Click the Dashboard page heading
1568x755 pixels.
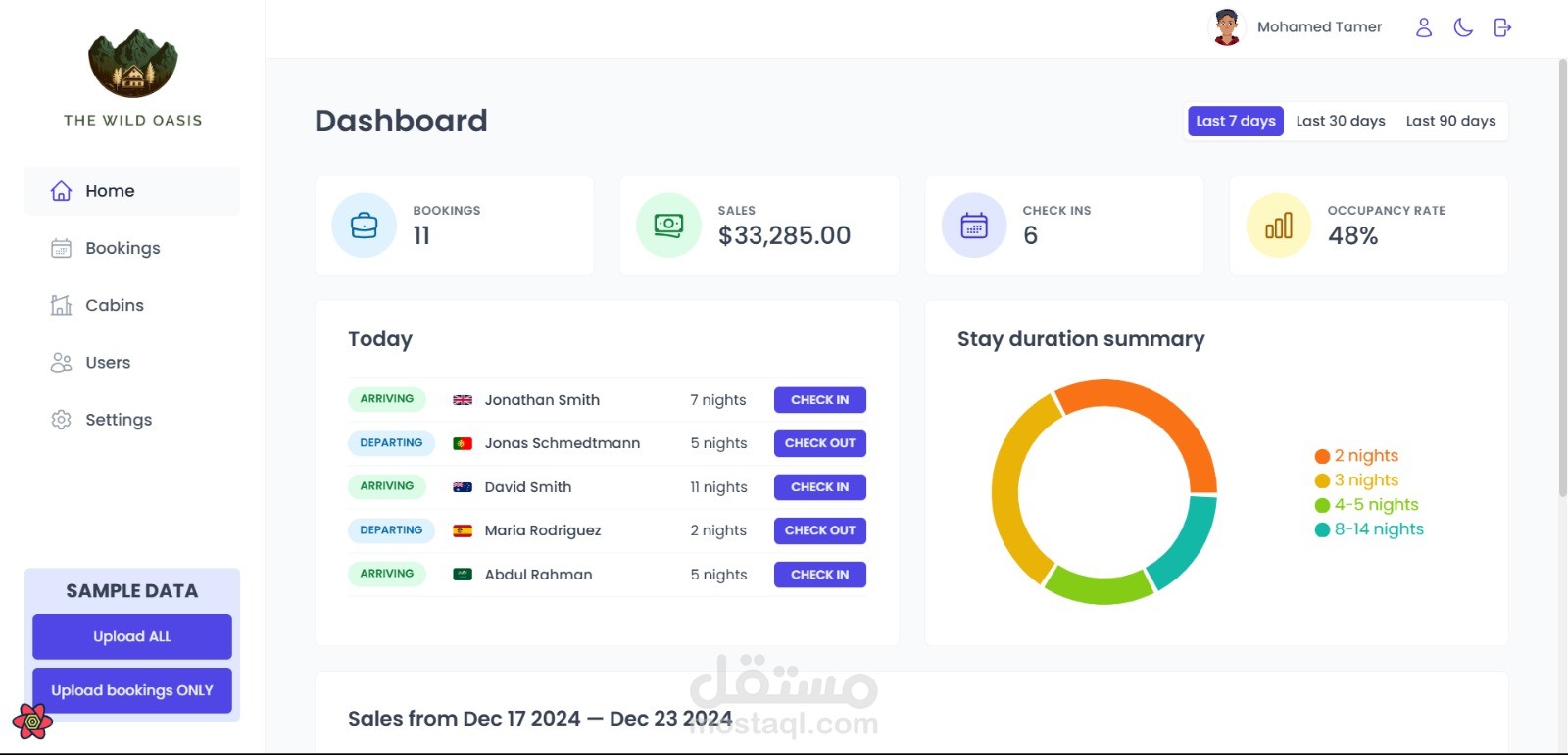401,121
